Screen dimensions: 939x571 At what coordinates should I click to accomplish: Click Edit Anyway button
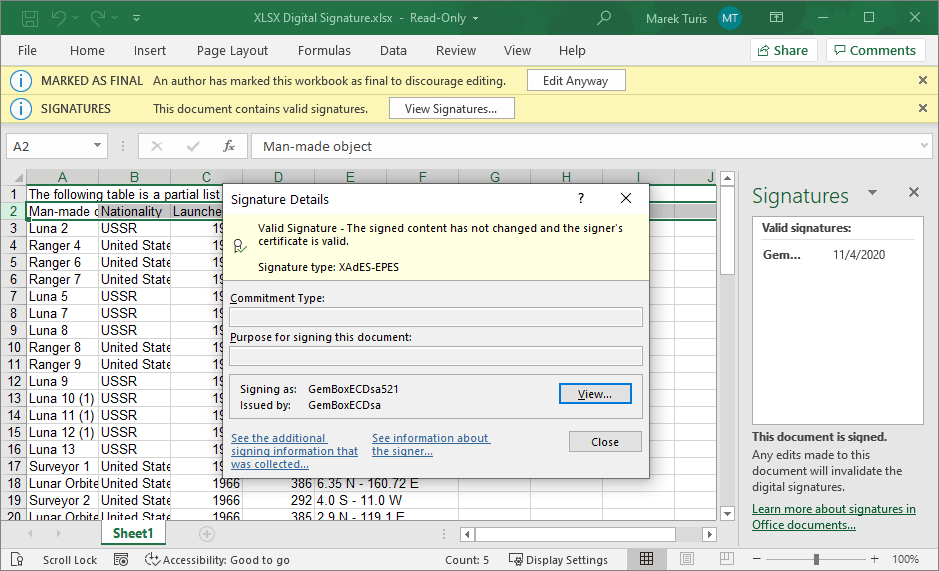(576, 81)
